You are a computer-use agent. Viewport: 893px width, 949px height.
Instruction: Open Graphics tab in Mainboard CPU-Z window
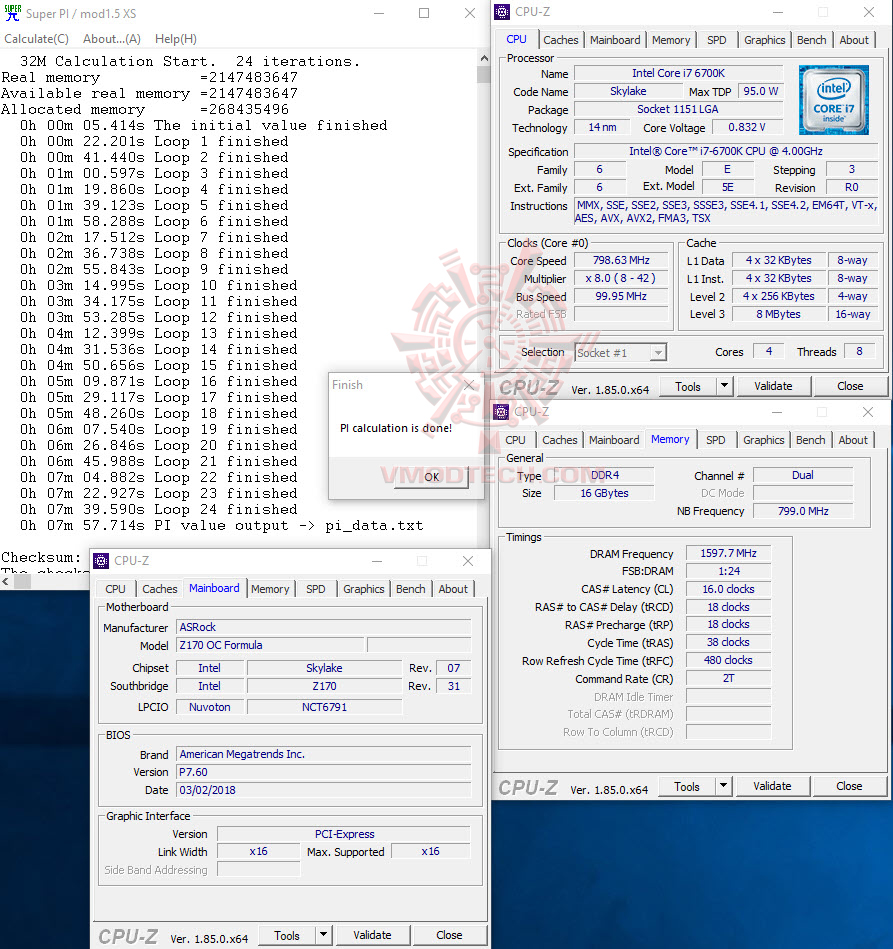[363, 589]
